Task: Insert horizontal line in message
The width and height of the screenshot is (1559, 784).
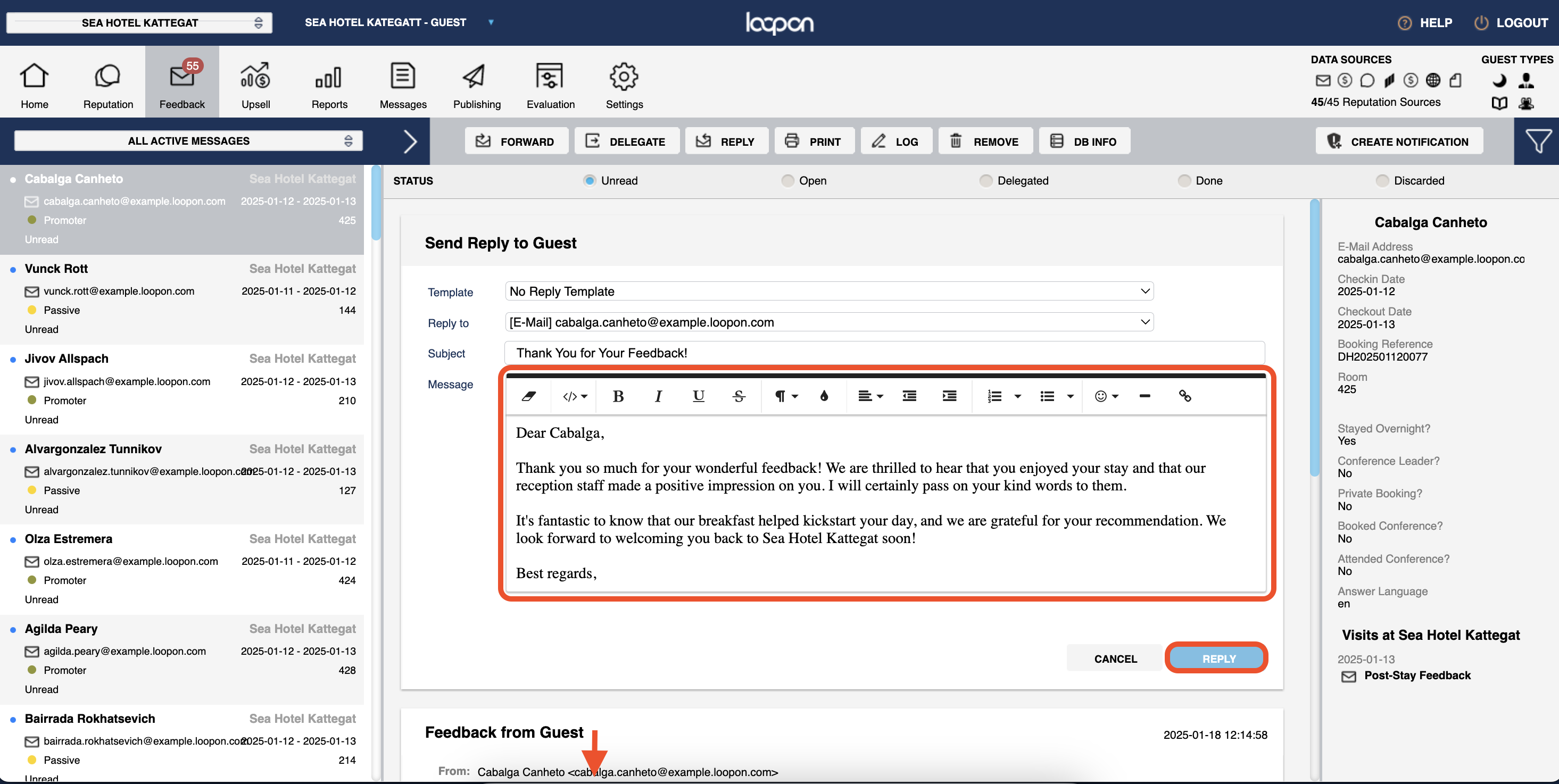Action: coord(1145,396)
